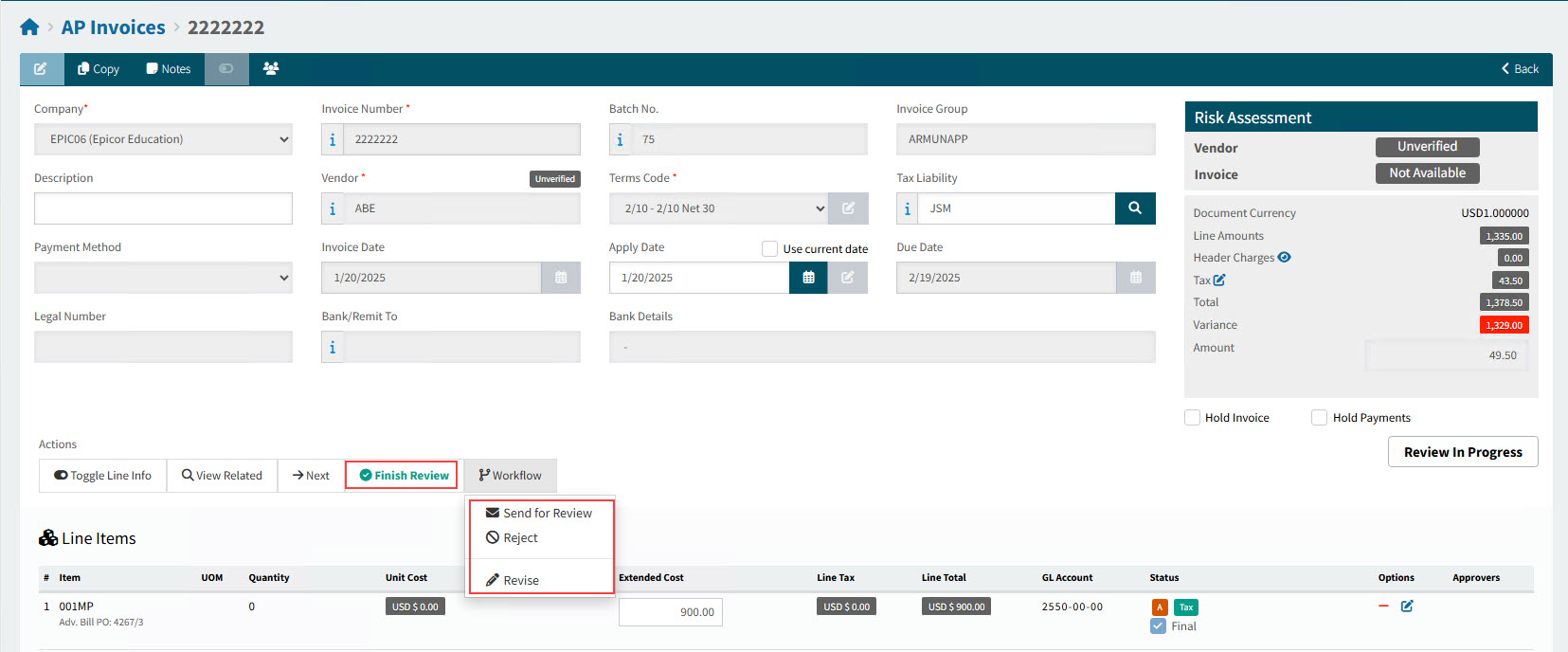Image resolution: width=1568 pixels, height=652 pixels.
Task: Click Total value 1,378.50
Action: click(1505, 302)
